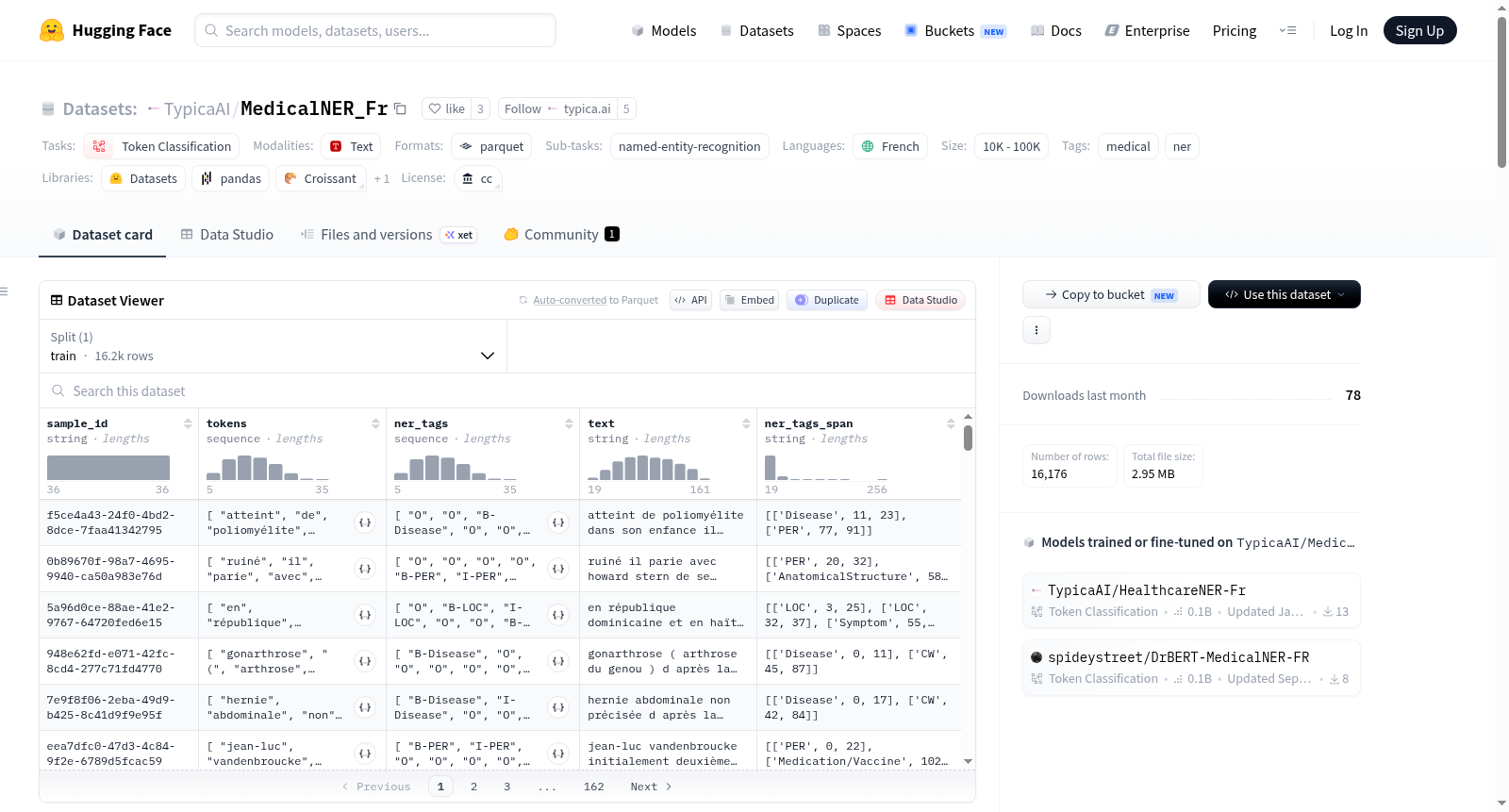Open the API button
Viewport: 1509px width, 812px height.
(x=690, y=300)
